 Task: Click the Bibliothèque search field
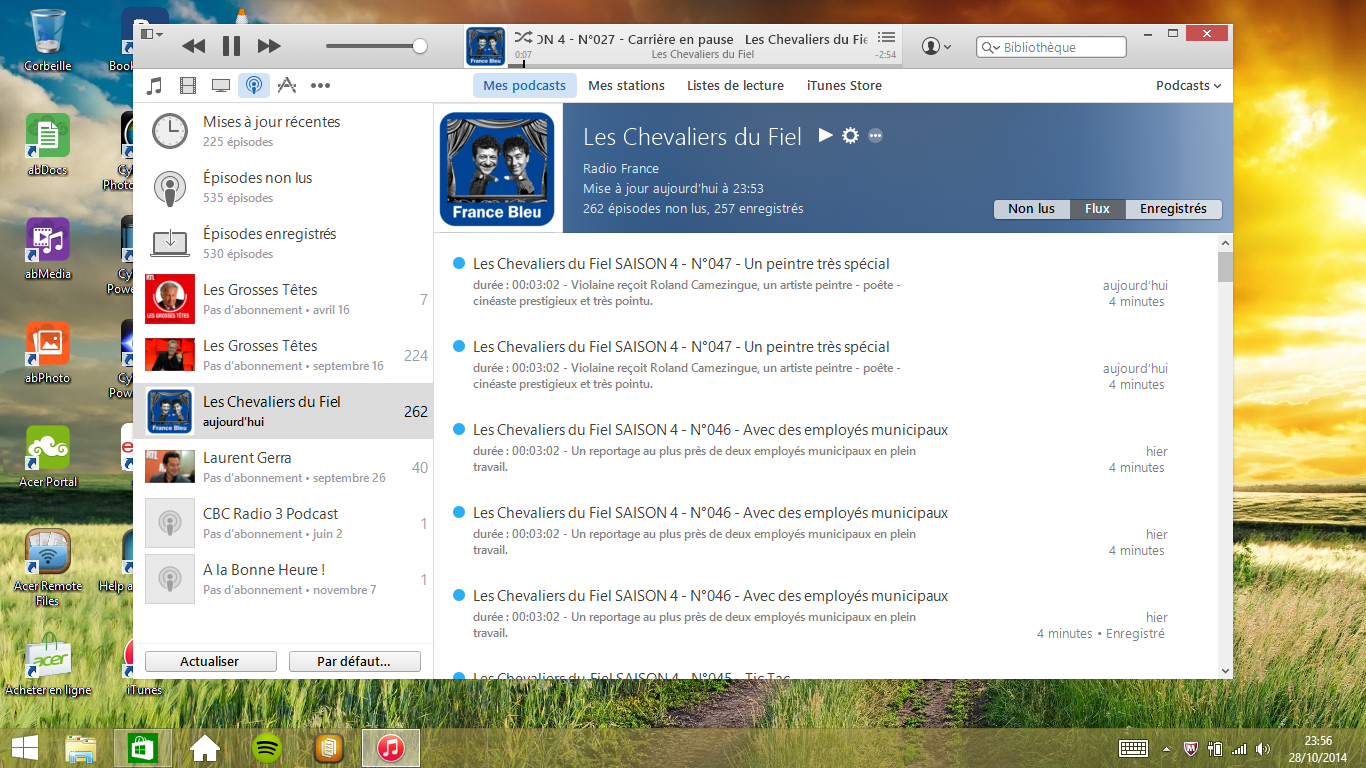pos(1051,47)
